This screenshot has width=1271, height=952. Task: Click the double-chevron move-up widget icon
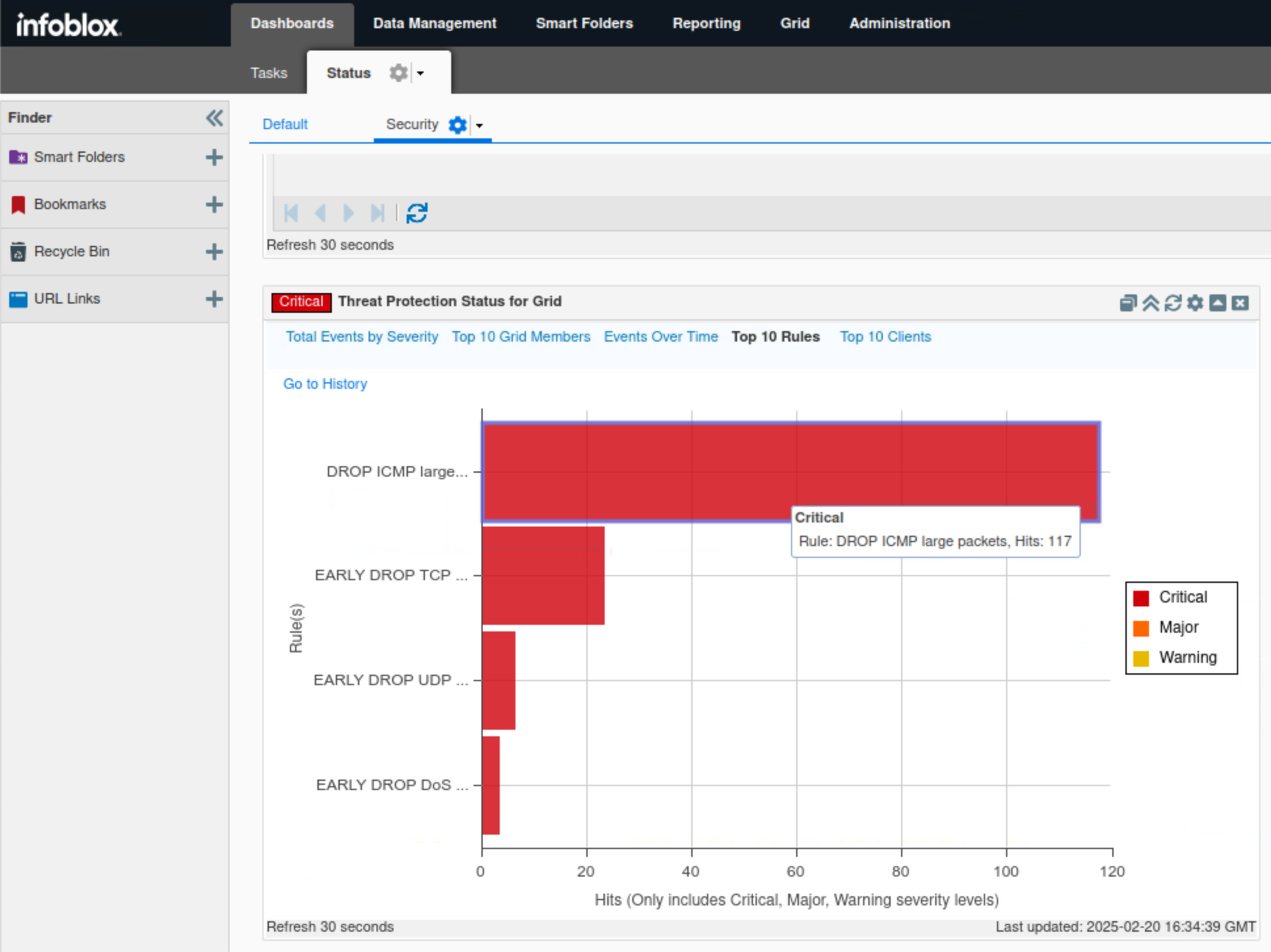tap(1150, 302)
